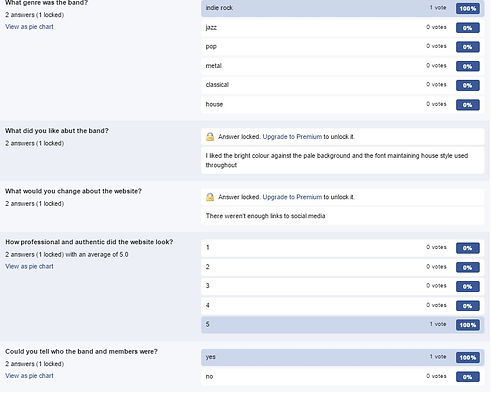The width and height of the screenshot is (491, 395).
Task: Click the 100% badge for rating 5
Action: pyautogui.click(x=468, y=325)
